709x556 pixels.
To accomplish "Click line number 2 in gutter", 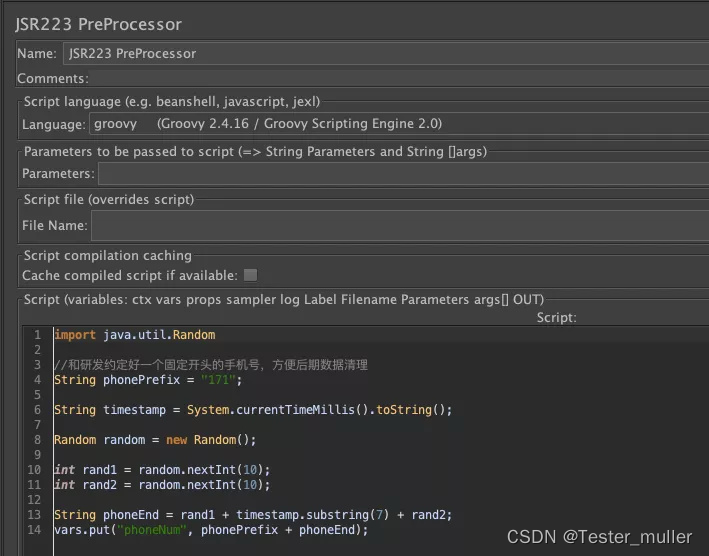I will [x=38, y=350].
